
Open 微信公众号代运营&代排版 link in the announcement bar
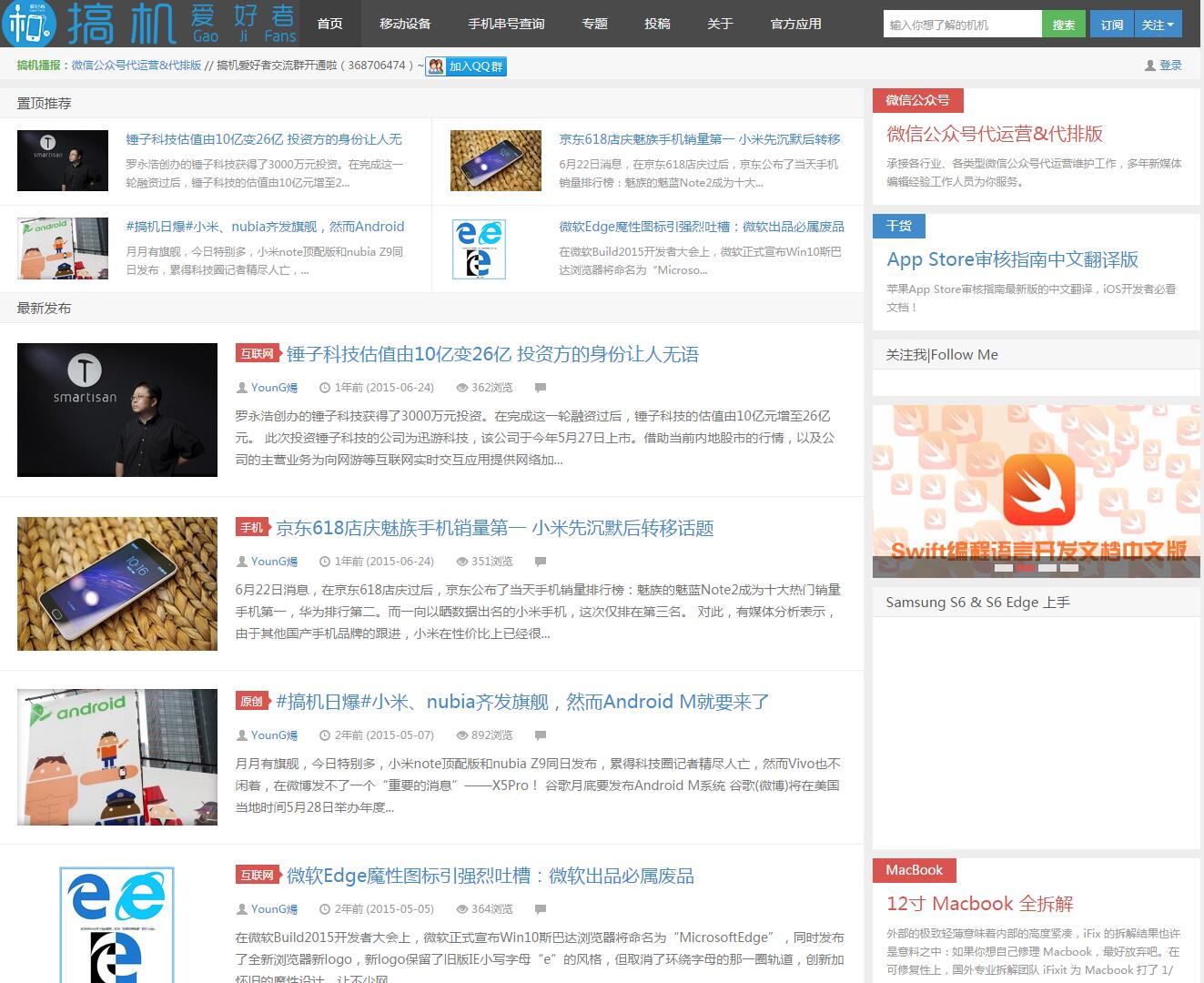[137, 66]
